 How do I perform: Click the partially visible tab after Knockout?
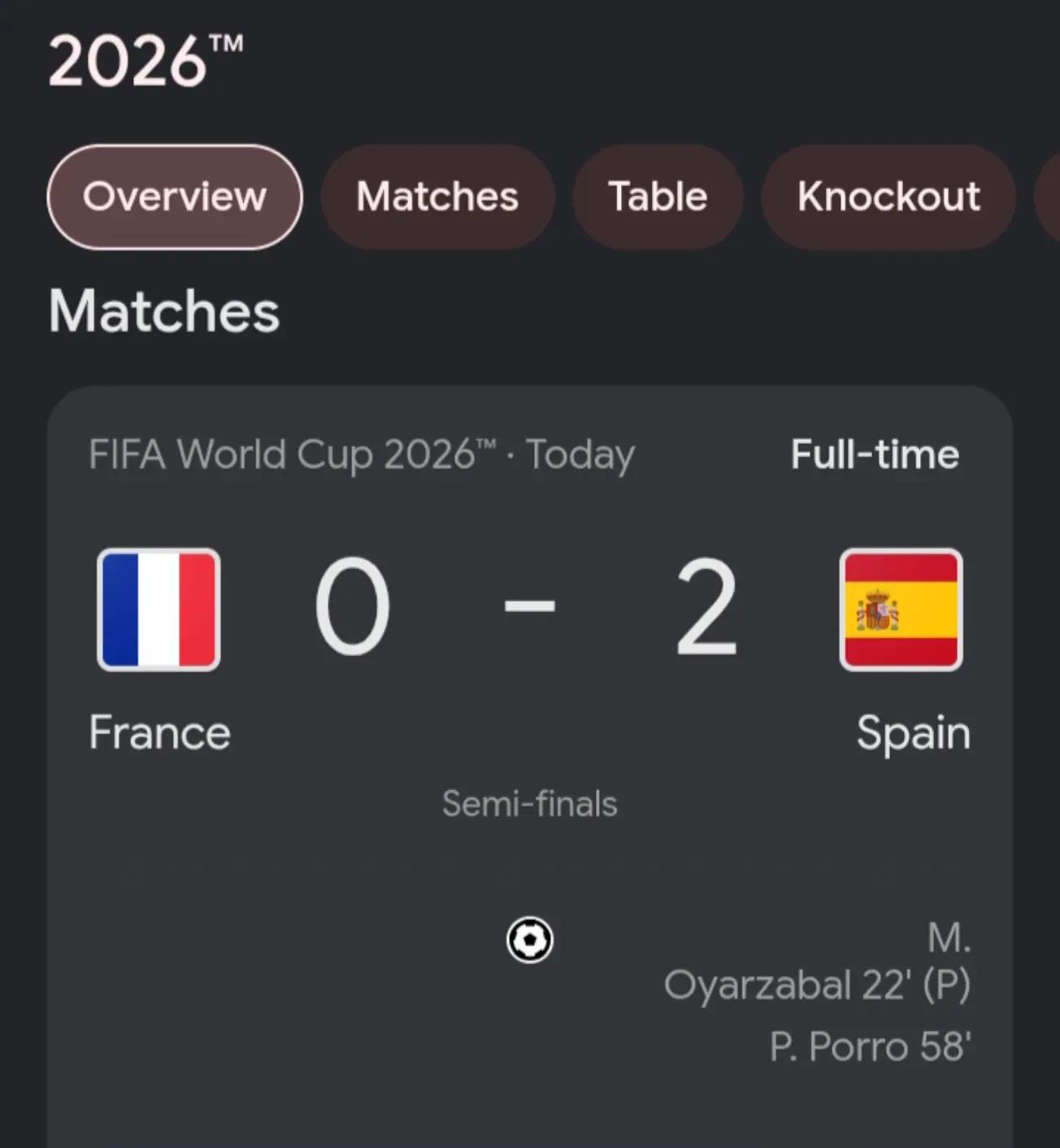(1047, 197)
